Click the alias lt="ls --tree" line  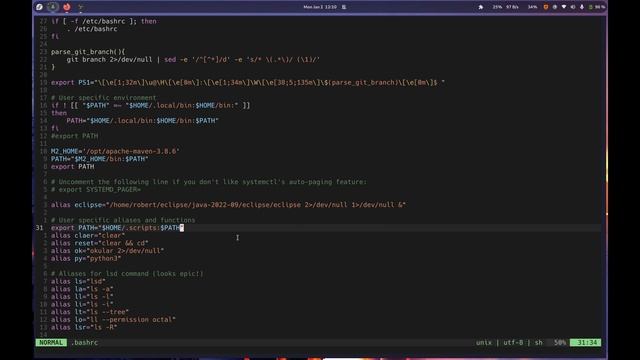[x=90, y=312]
